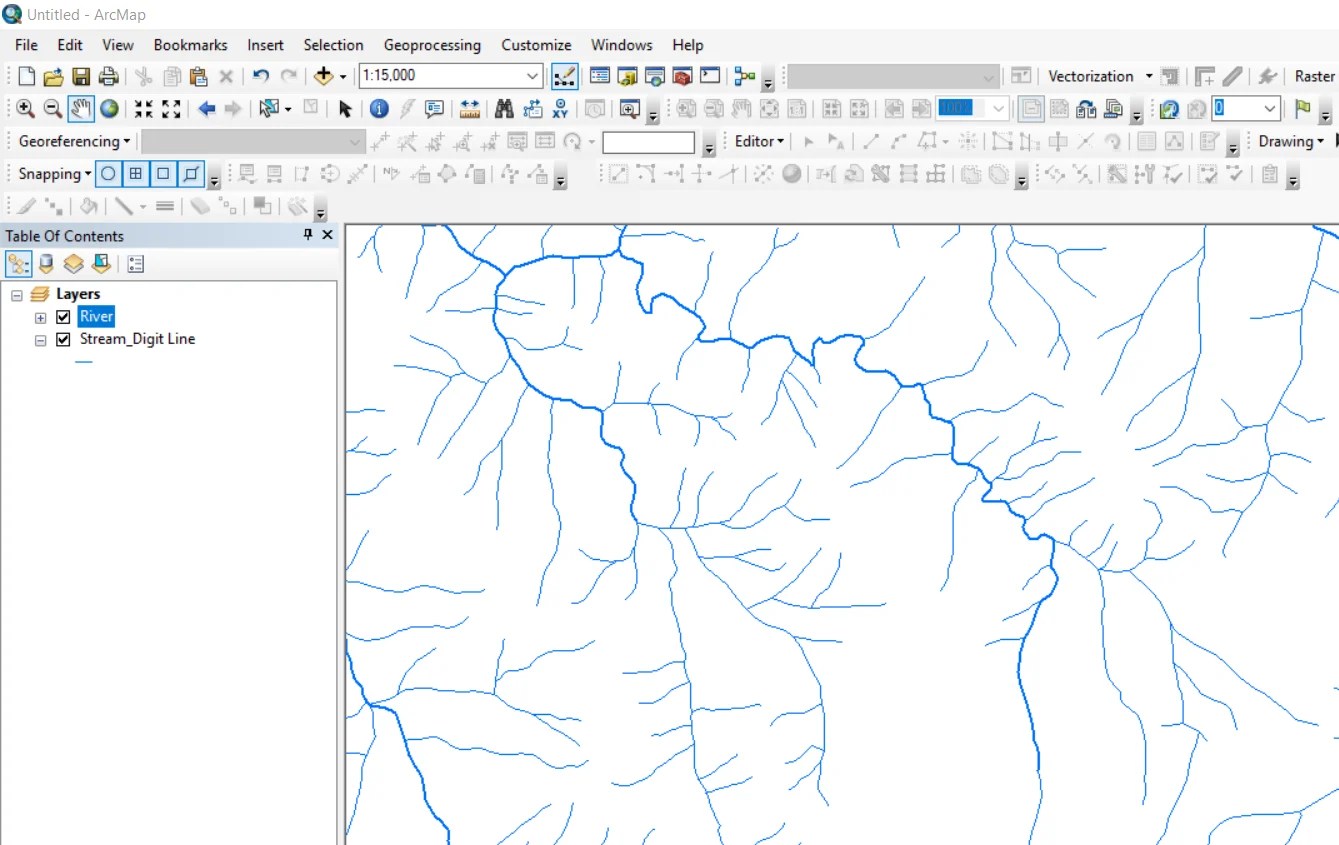Click the Zoom In tool button

tap(22, 109)
